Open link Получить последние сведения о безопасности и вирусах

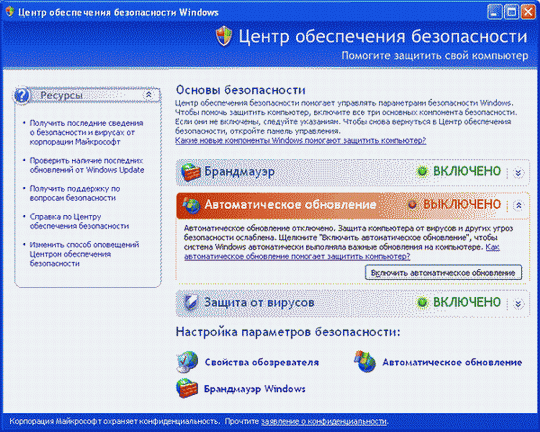pyautogui.click(x=86, y=133)
